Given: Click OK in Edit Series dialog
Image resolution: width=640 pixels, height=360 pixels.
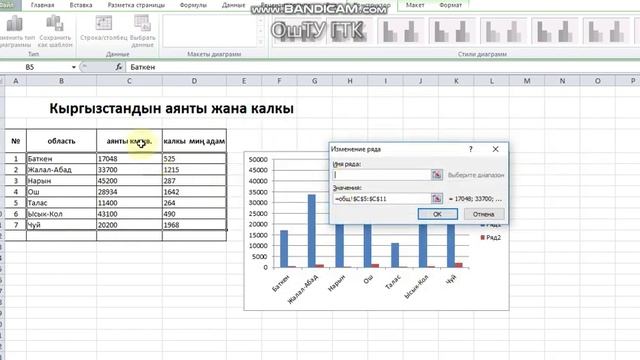Looking at the screenshot, I should (438, 214).
